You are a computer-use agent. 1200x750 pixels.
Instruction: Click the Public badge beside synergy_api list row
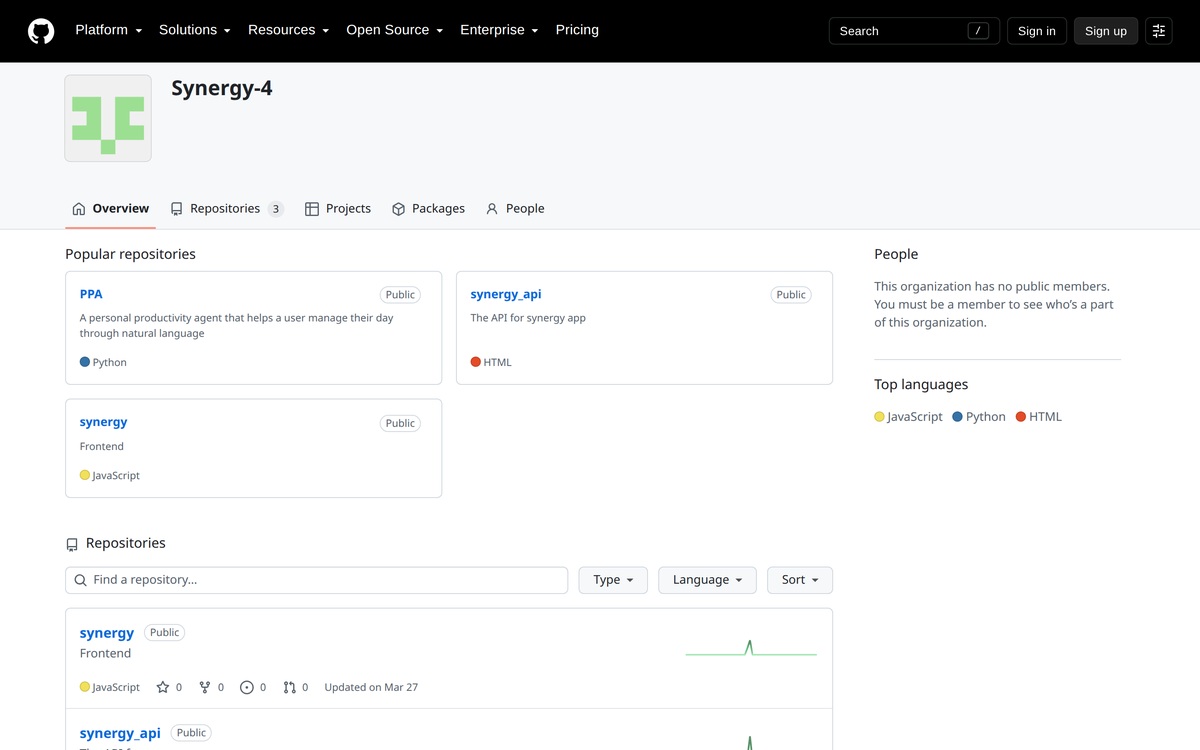191,733
